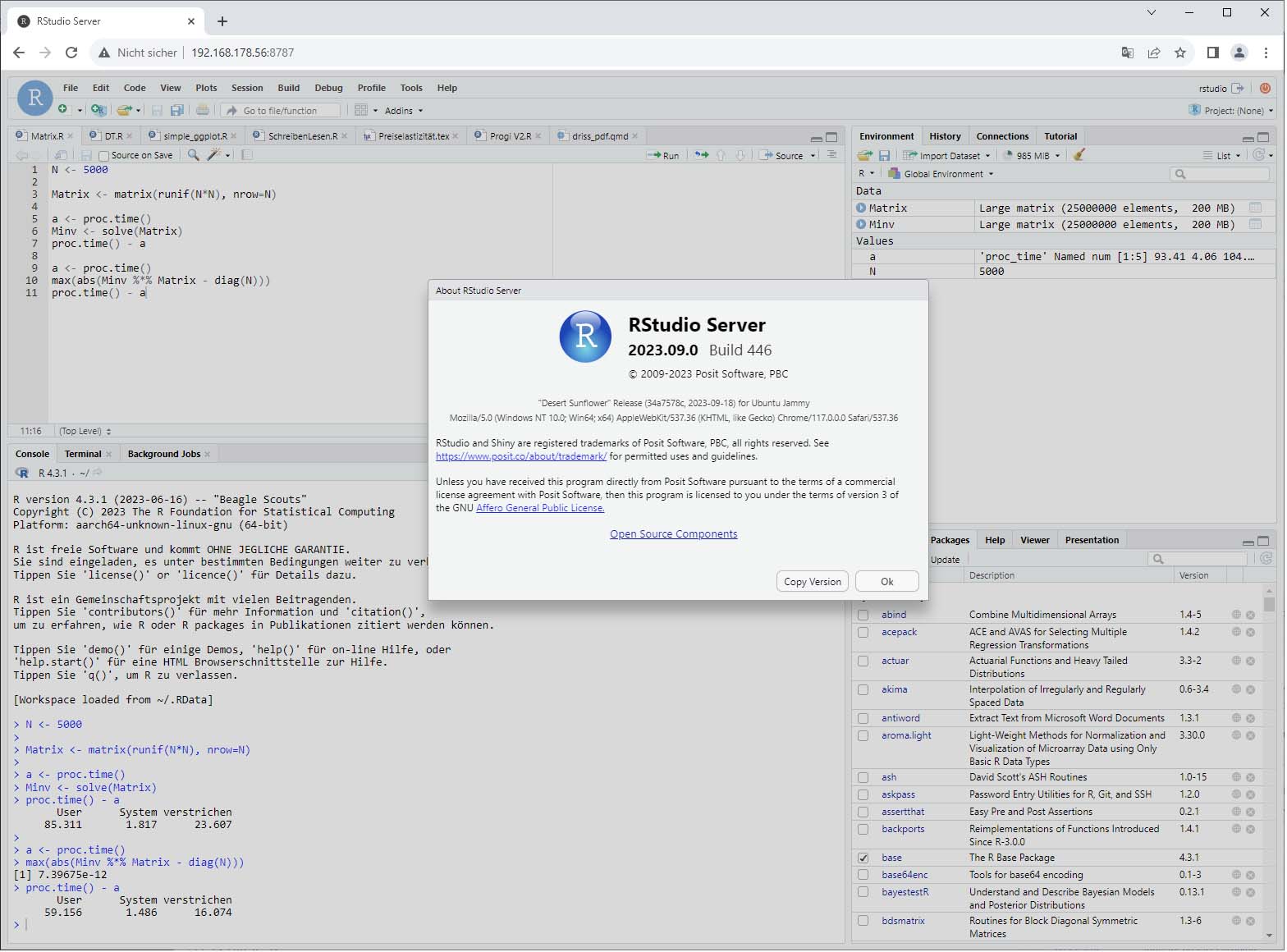
Task: Expand the Matrix data object arrow
Action: pos(861,208)
